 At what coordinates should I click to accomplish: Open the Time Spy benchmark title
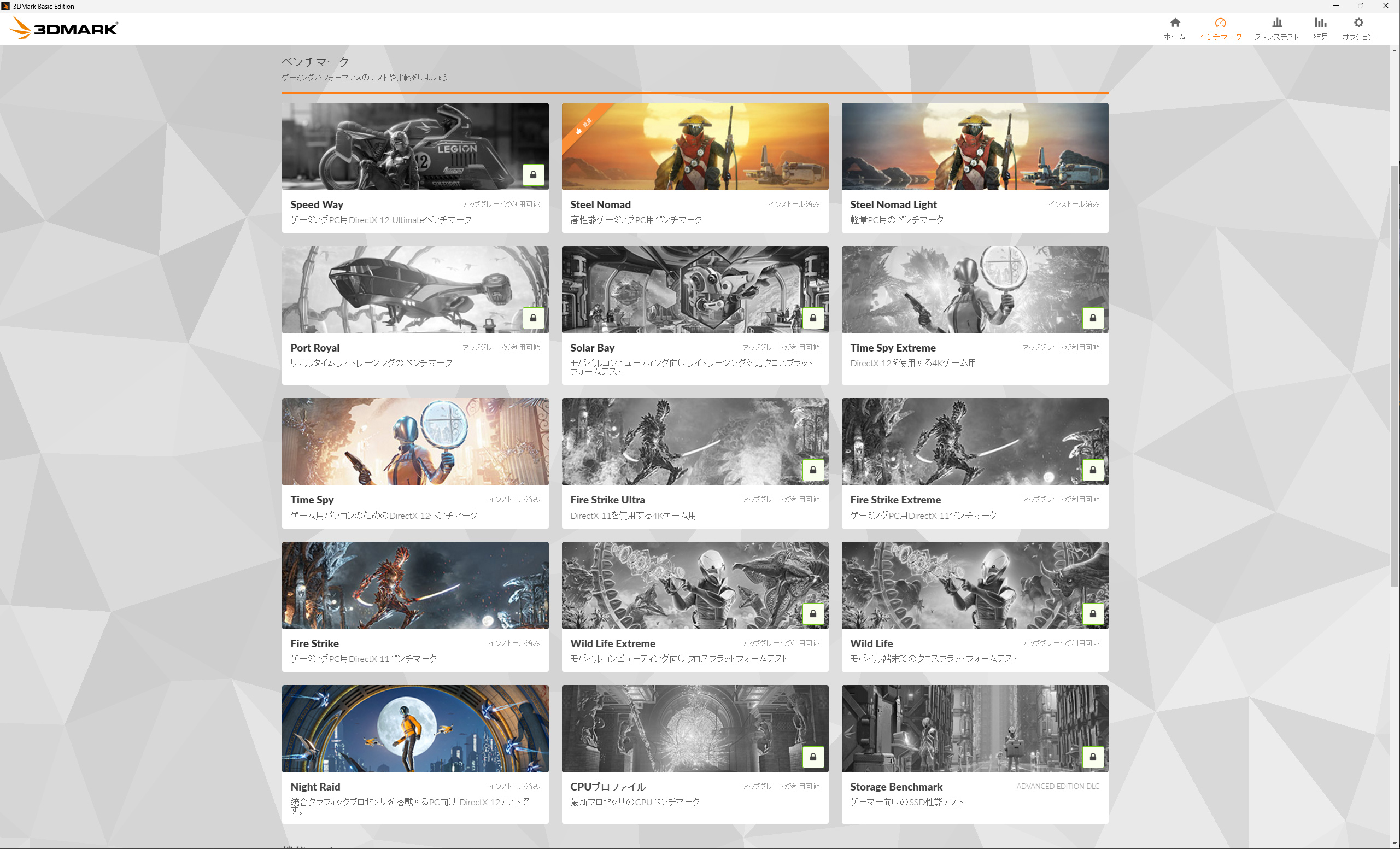point(312,500)
